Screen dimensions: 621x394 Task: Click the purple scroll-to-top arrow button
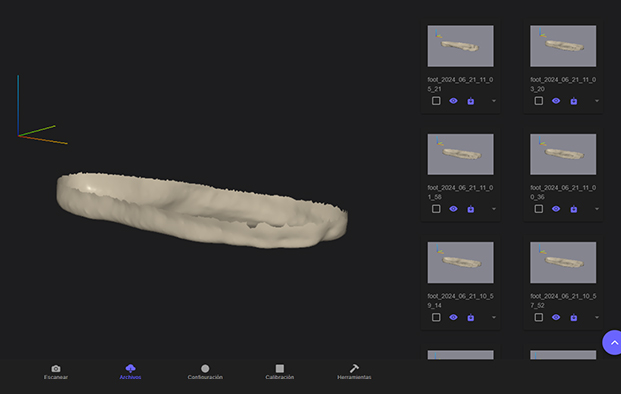(613, 343)
